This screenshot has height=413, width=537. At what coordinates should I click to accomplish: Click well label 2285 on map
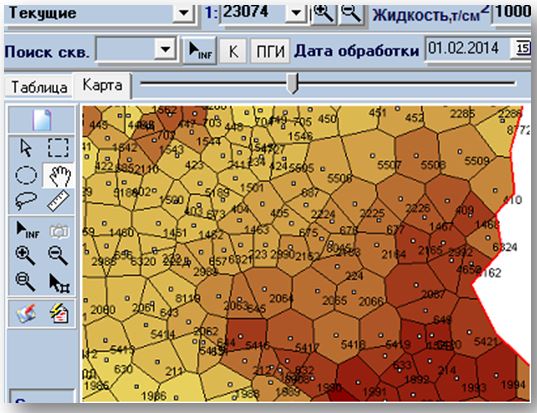462,114
